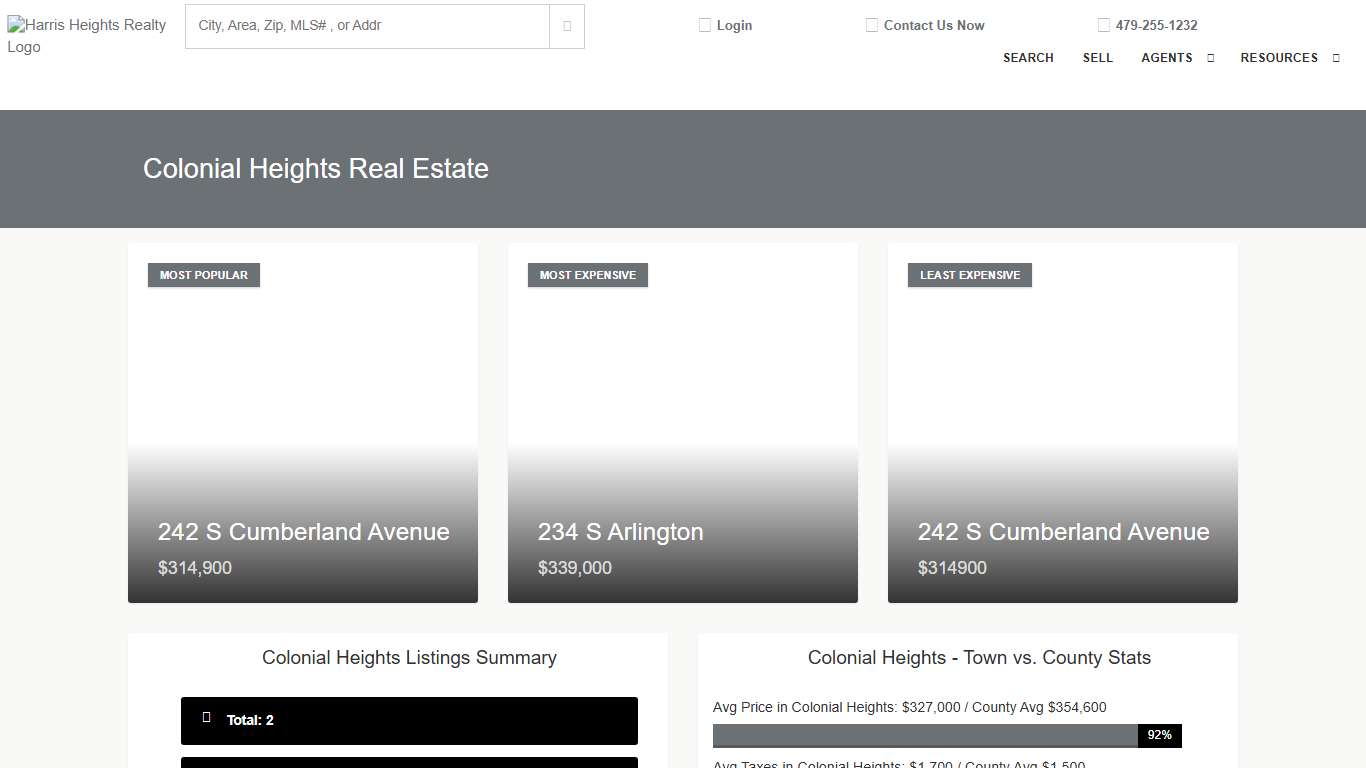Screen dimensions: 1366x768
Task: Toggle the Contact Us Now checkbox
Action: coord(871,24)
